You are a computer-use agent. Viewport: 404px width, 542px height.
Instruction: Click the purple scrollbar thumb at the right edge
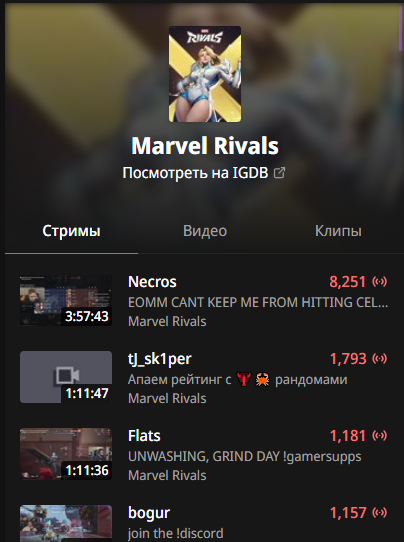pyautogui.click(x=401, y=28)
